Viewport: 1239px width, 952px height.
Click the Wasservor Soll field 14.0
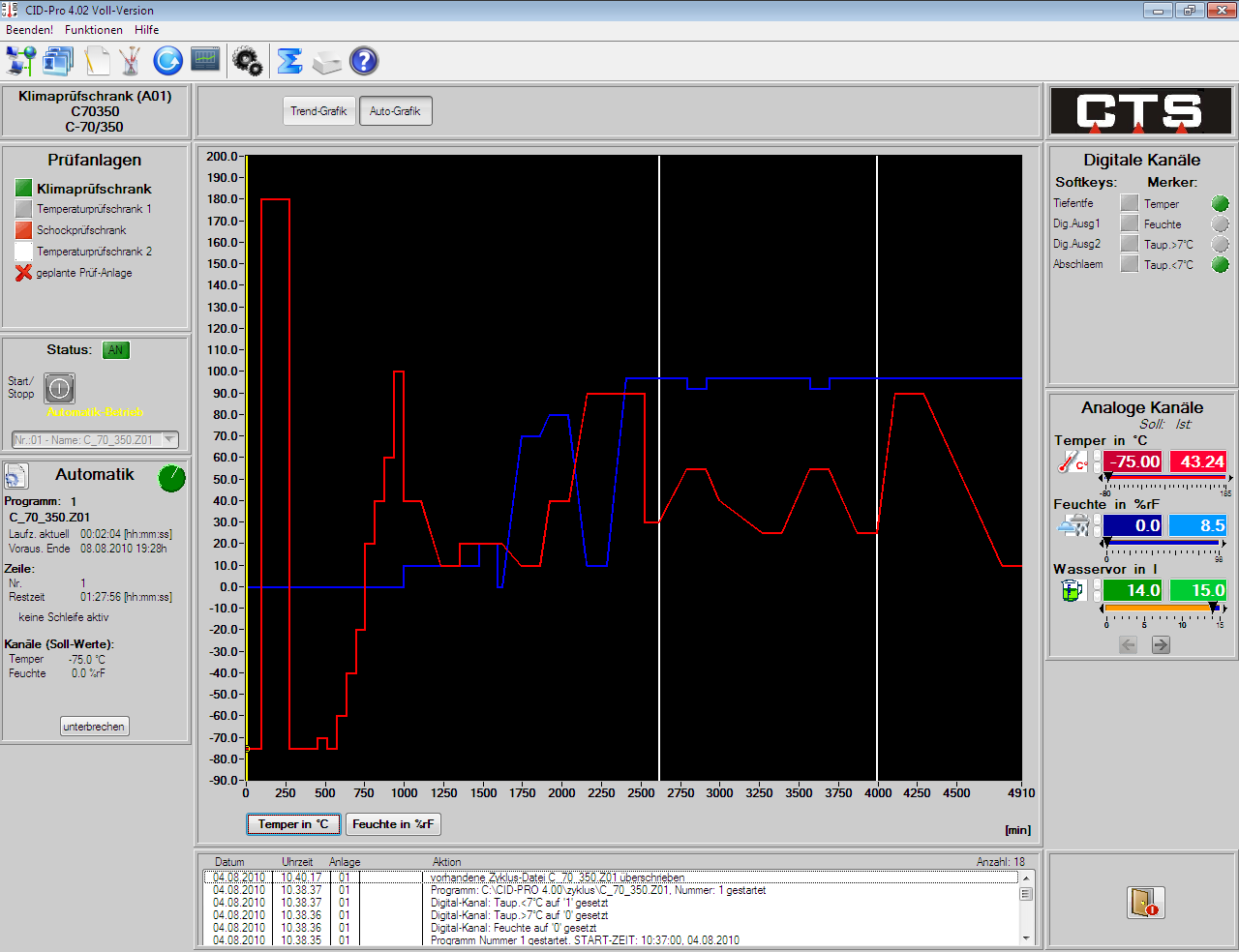click(x=1133, y=590)
